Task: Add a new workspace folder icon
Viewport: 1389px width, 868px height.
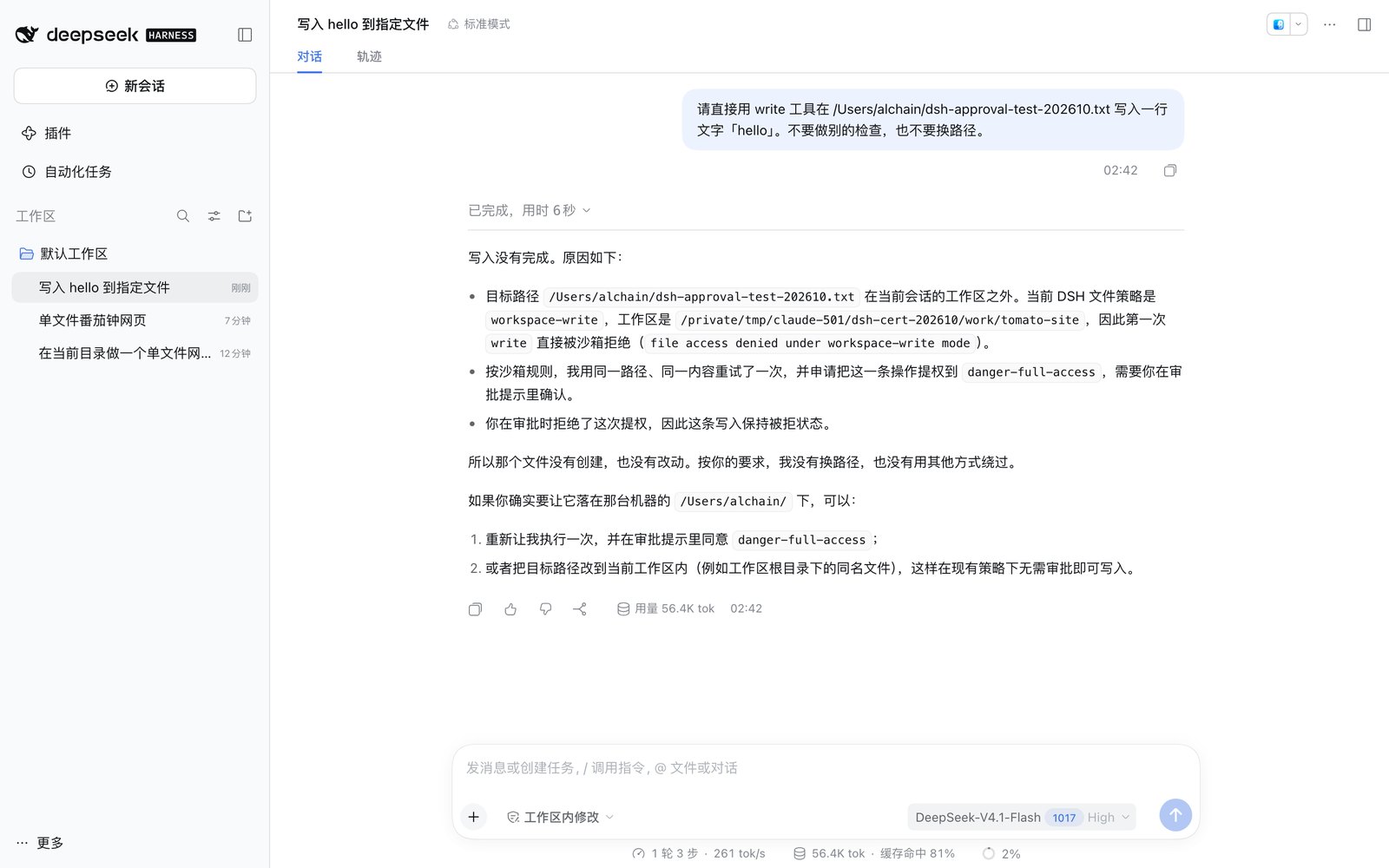Action: coord(245,216)
